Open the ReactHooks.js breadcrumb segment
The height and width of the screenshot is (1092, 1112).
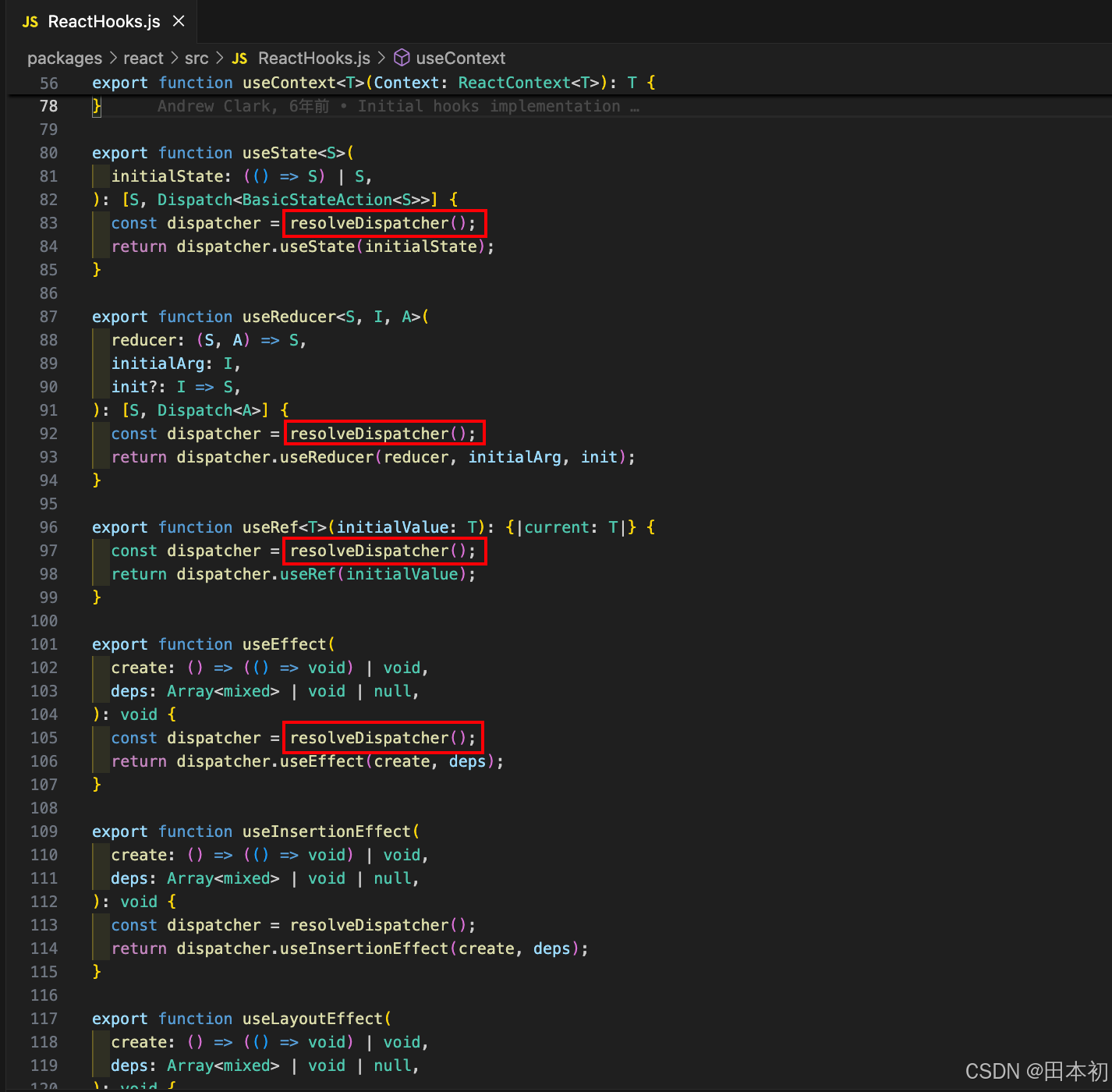click(x=314, y=58)
